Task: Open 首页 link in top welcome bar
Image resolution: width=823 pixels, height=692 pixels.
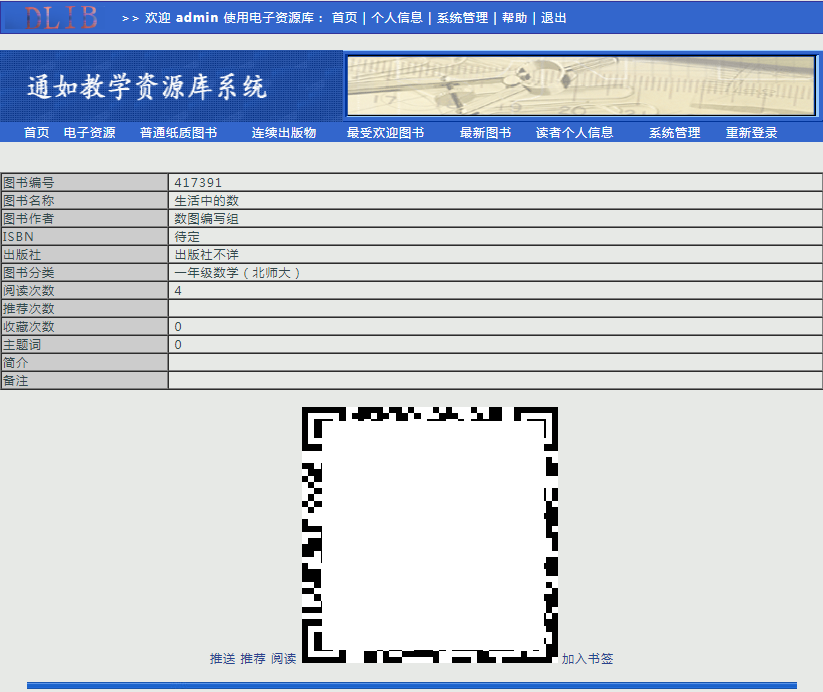Action: click(344, 18)
